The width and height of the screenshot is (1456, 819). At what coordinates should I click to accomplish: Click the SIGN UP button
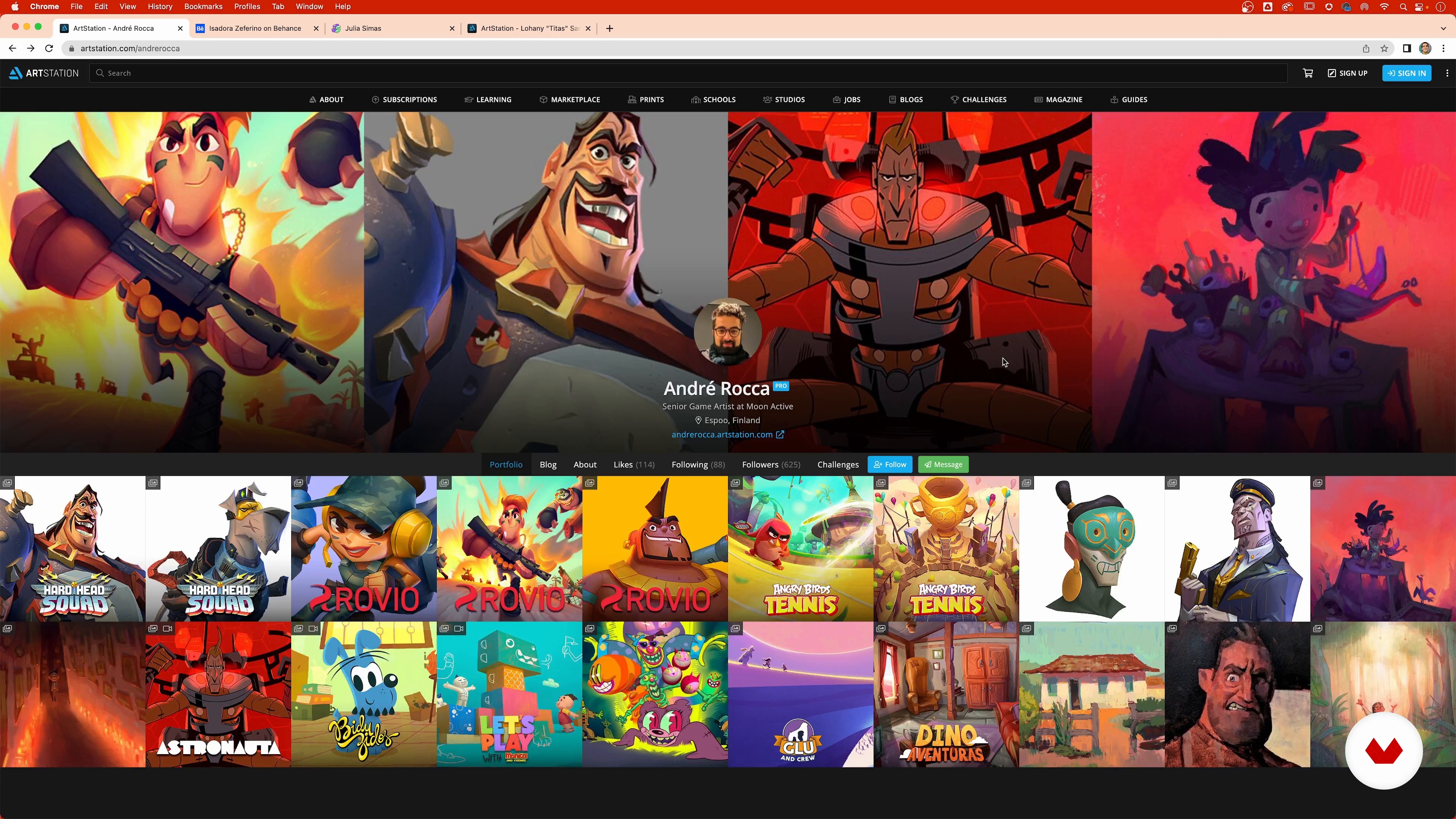point(1348,73)
